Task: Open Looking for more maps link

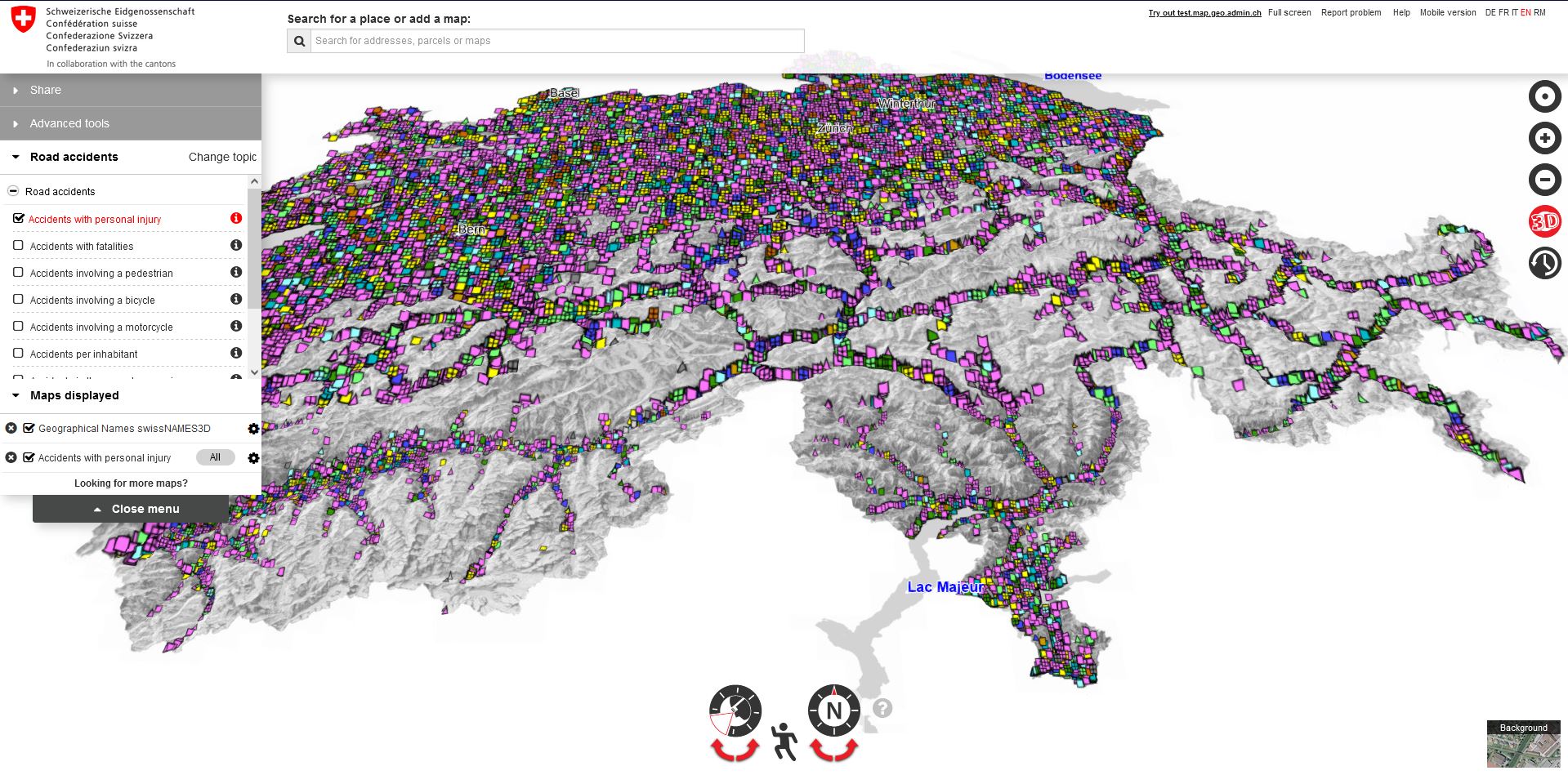Action: (131, 483)
